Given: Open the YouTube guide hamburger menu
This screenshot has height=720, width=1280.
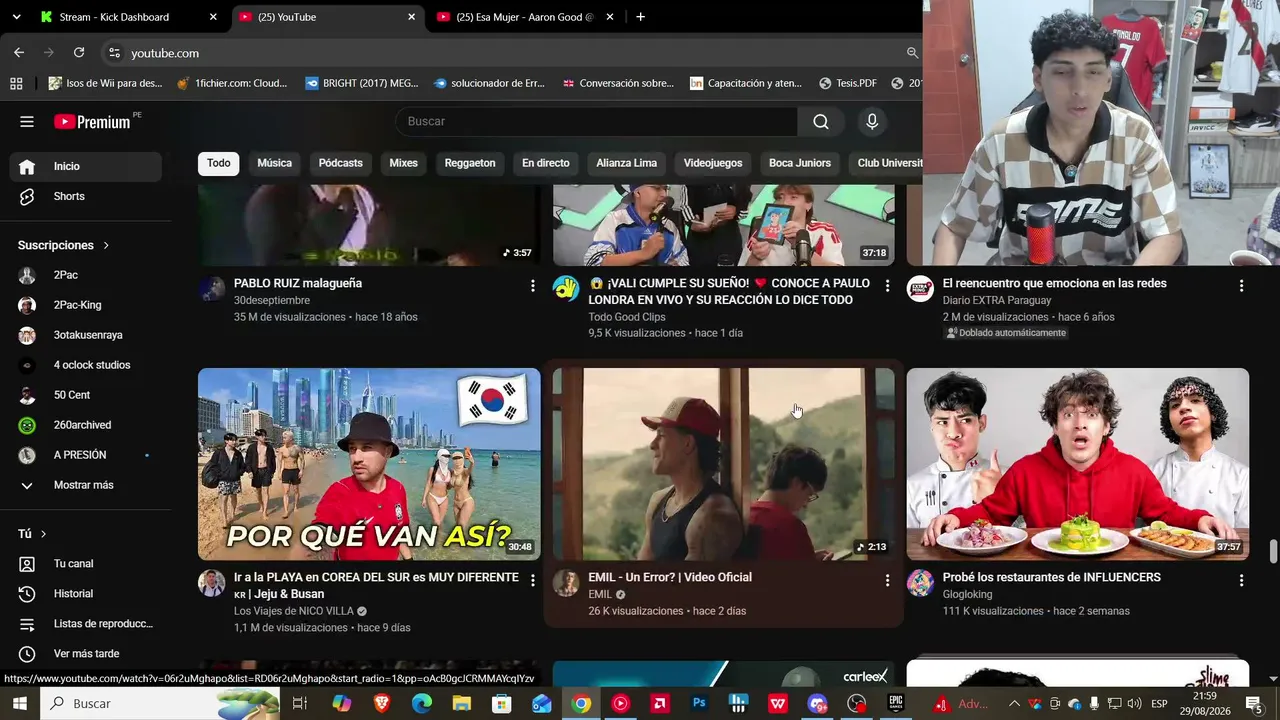Looking at the screenshot, I should (27, 122).
